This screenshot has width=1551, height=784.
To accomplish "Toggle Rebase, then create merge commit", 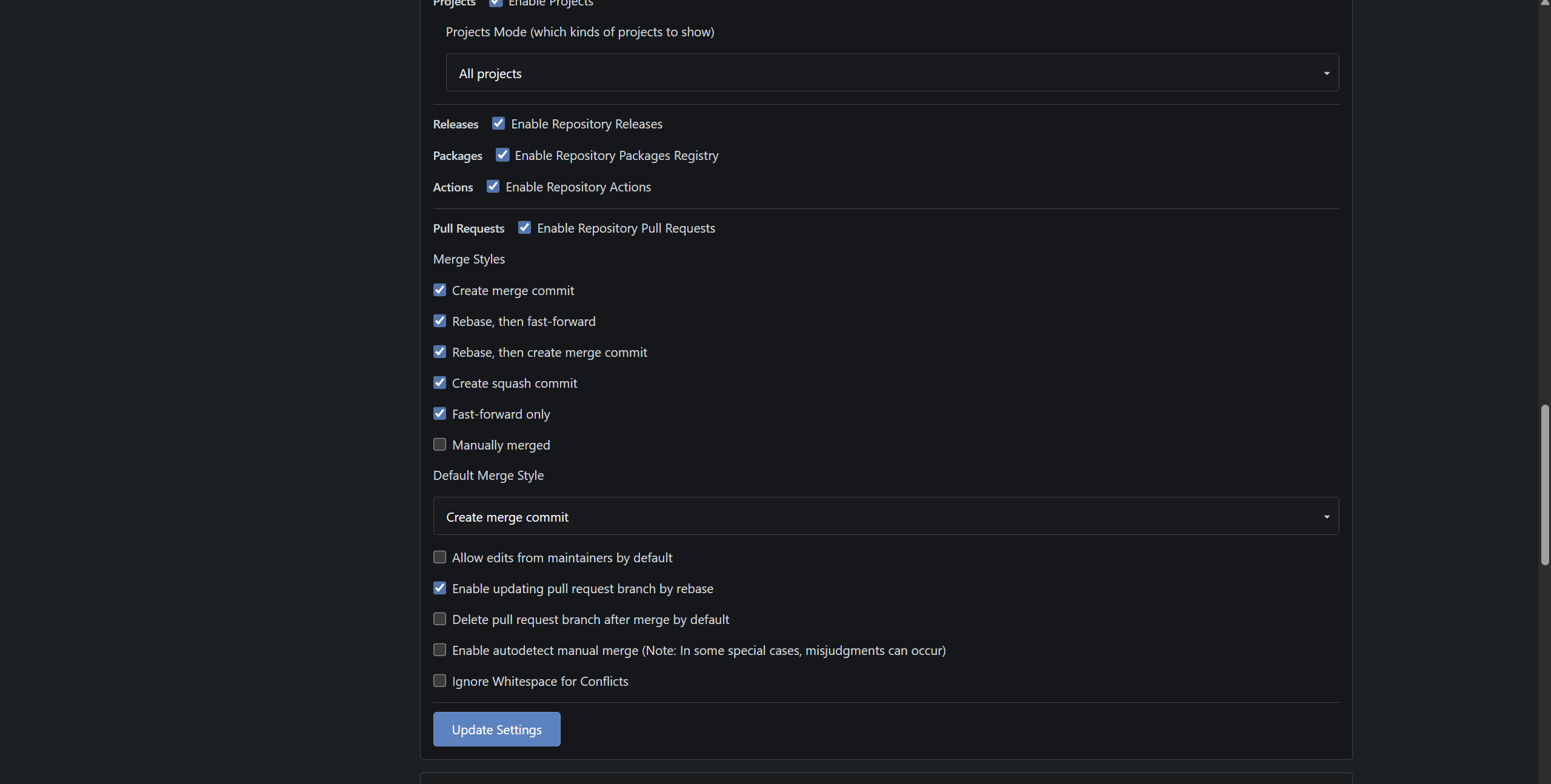I will pyautogui.click(x=439, y=352).
